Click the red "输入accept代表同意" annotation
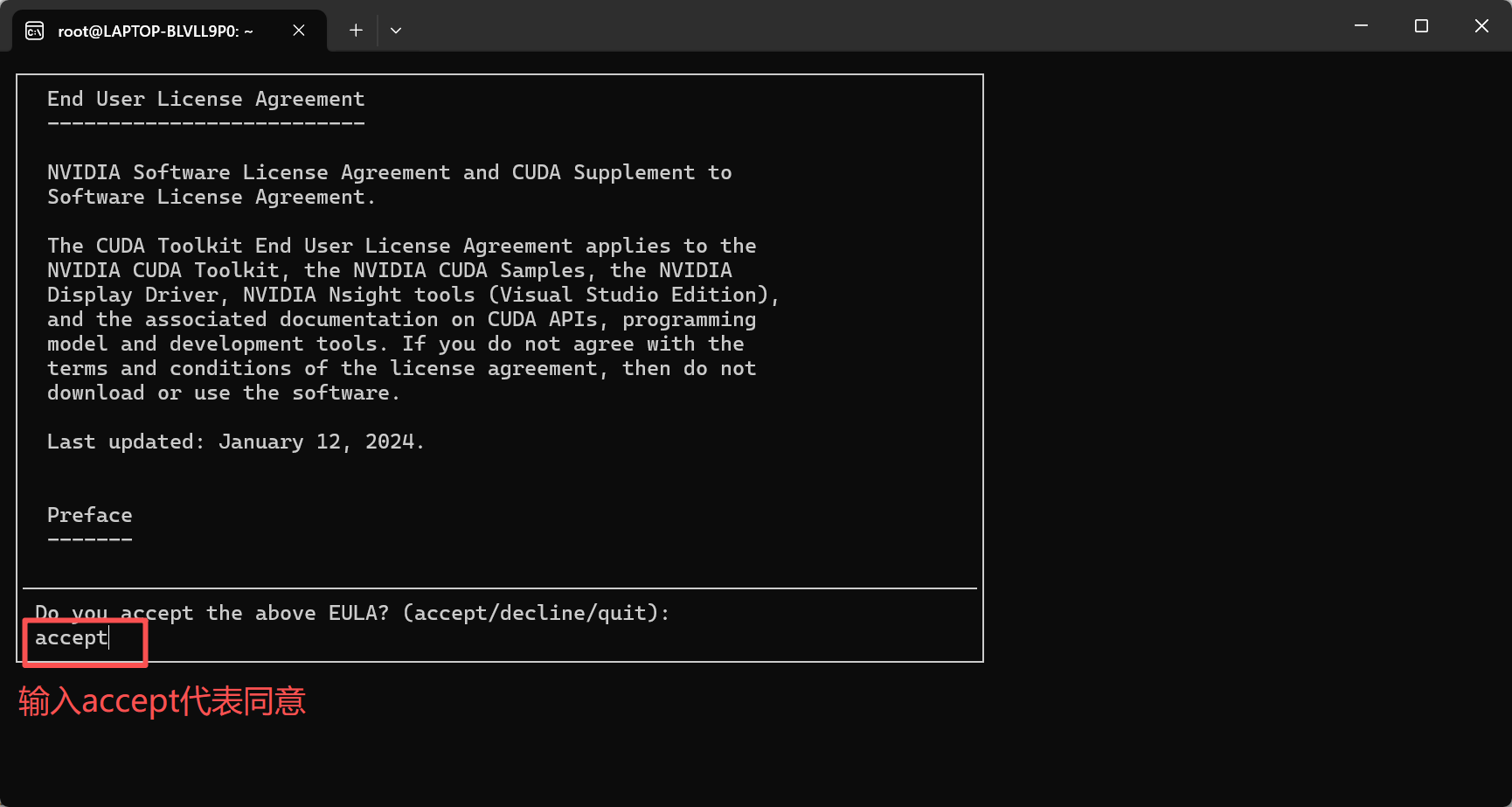Image resolution: width=1512 pixels, height=807 pixels. [x=163, y=701]
